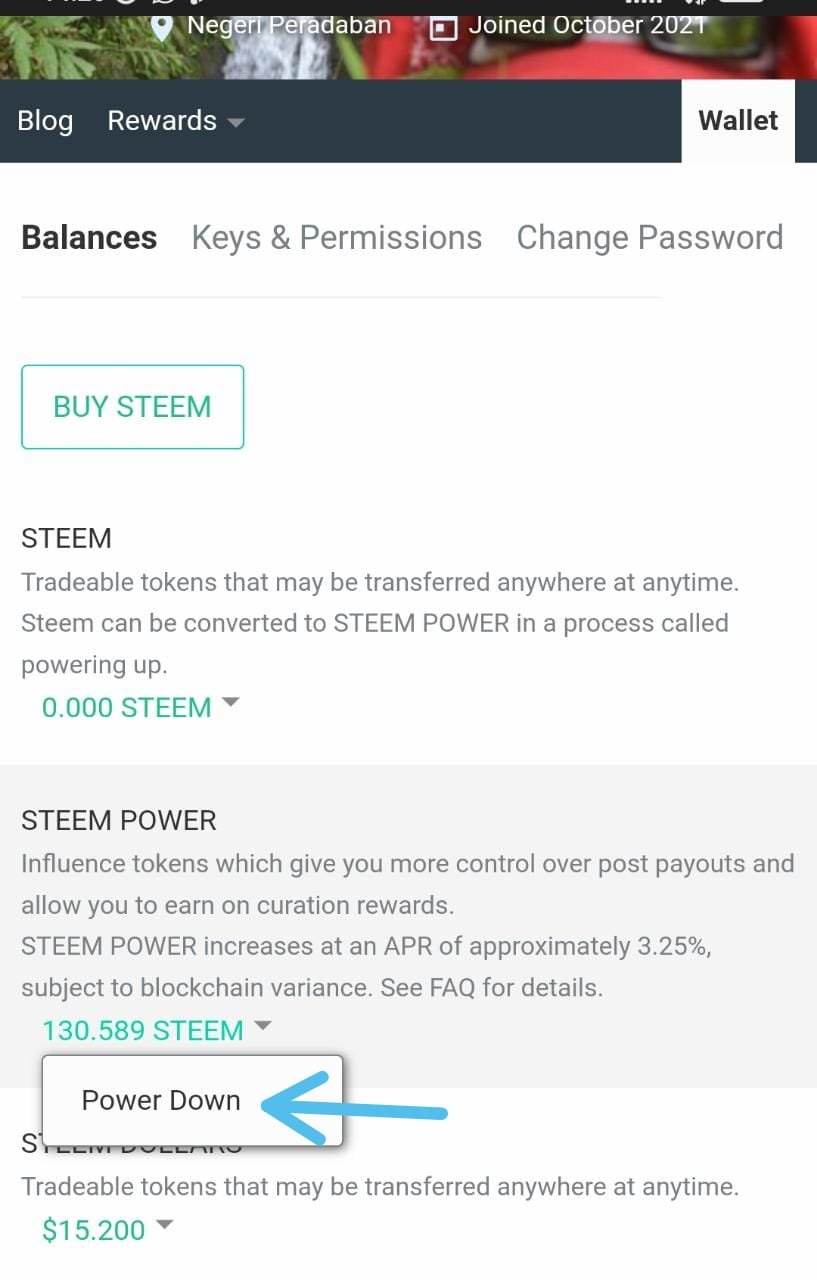Click the STEEM POWER section heading
817x1280 pixels.
(119, 820)
